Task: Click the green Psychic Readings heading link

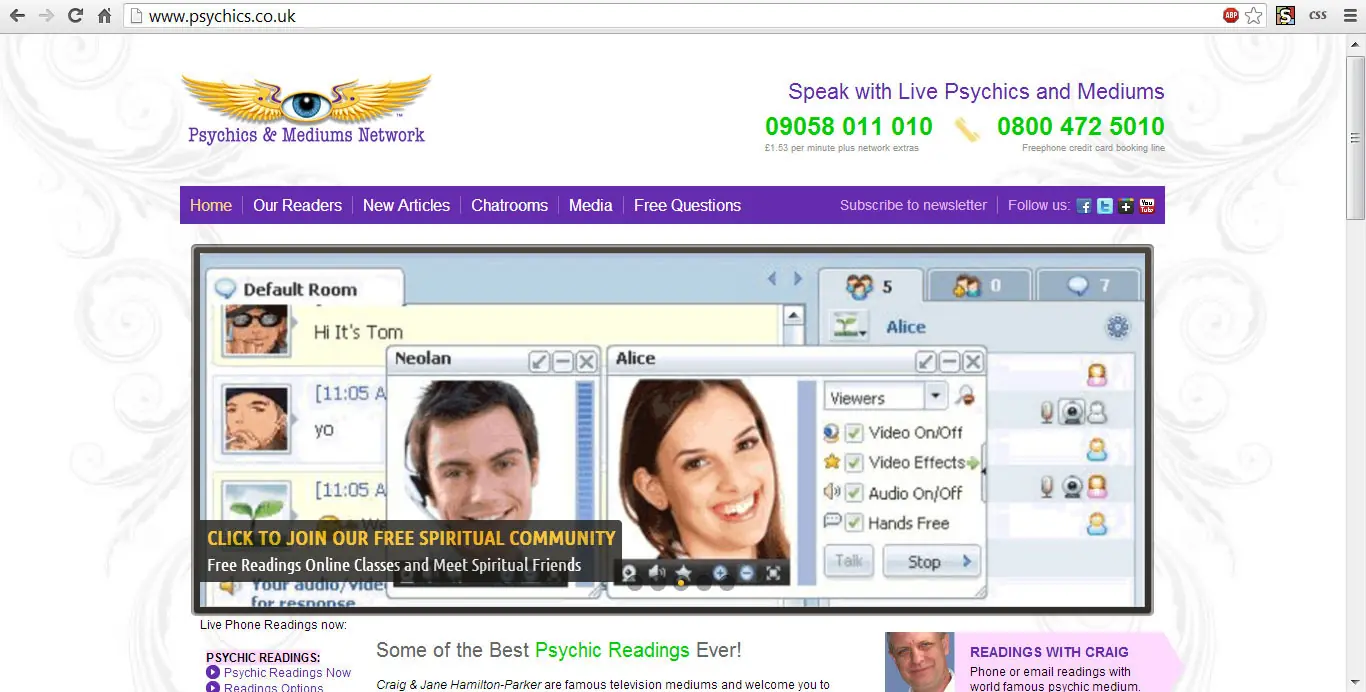Action: click(x=612, y=650)
